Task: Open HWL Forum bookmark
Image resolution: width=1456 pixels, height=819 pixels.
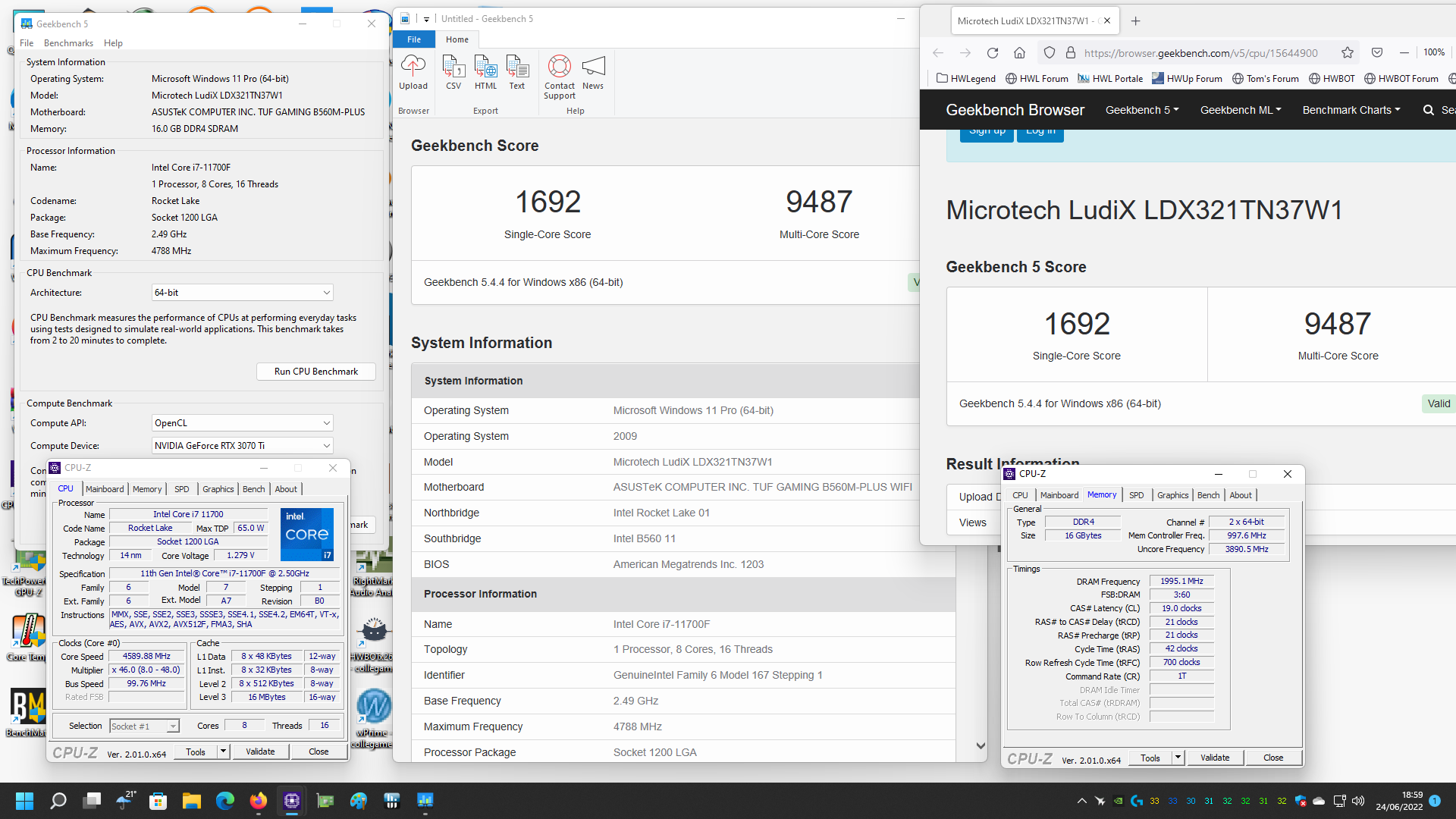Action: [x=1037, y=78]
